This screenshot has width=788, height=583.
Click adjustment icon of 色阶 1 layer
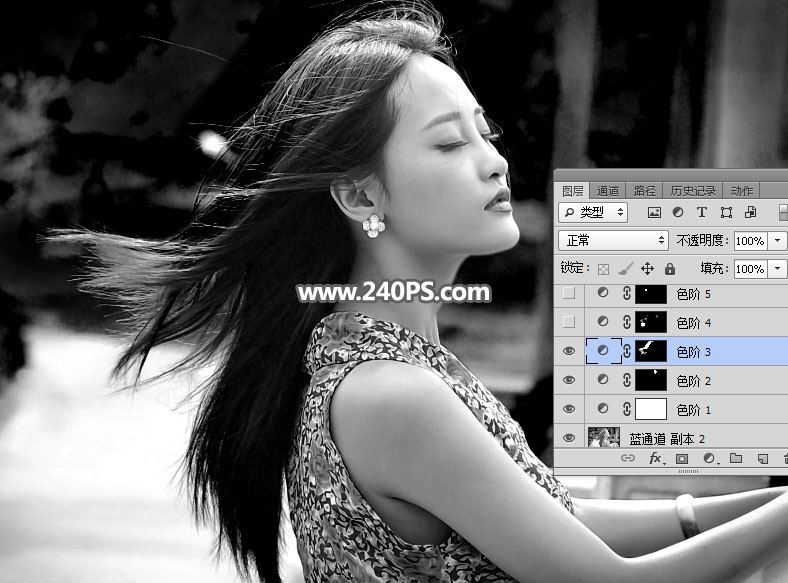603,409
